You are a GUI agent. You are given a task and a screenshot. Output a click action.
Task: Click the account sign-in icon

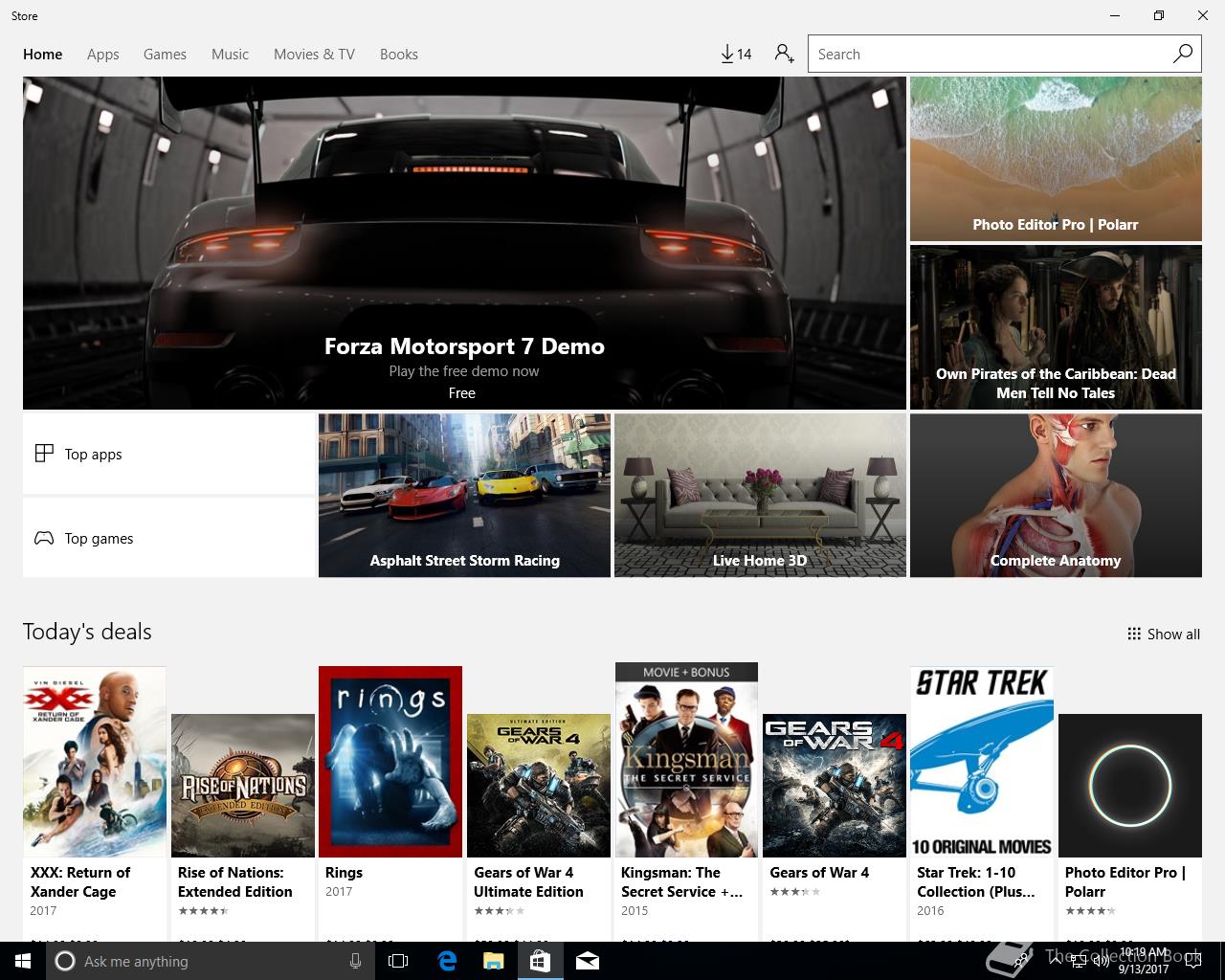(785, 55)
